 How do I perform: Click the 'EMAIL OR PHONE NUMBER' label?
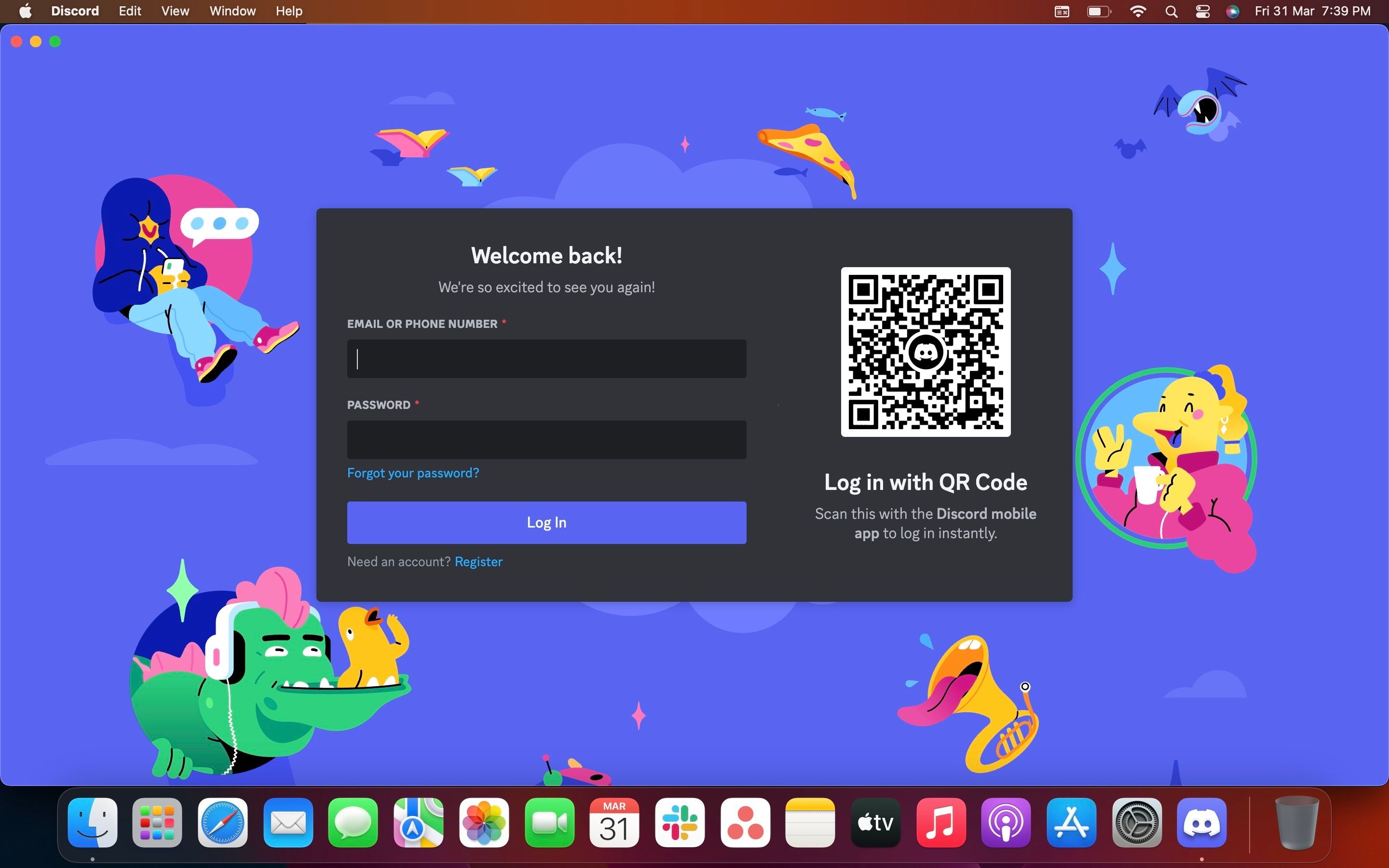tap(422, 324)
